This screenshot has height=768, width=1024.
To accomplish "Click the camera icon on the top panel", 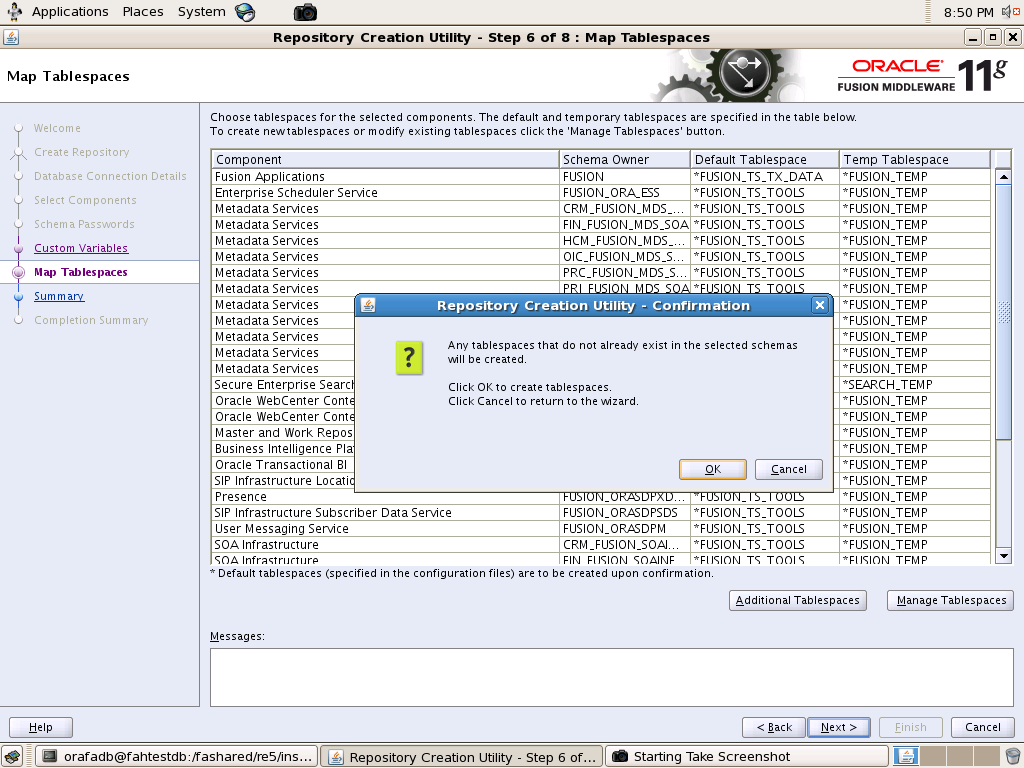I will 304,11.
